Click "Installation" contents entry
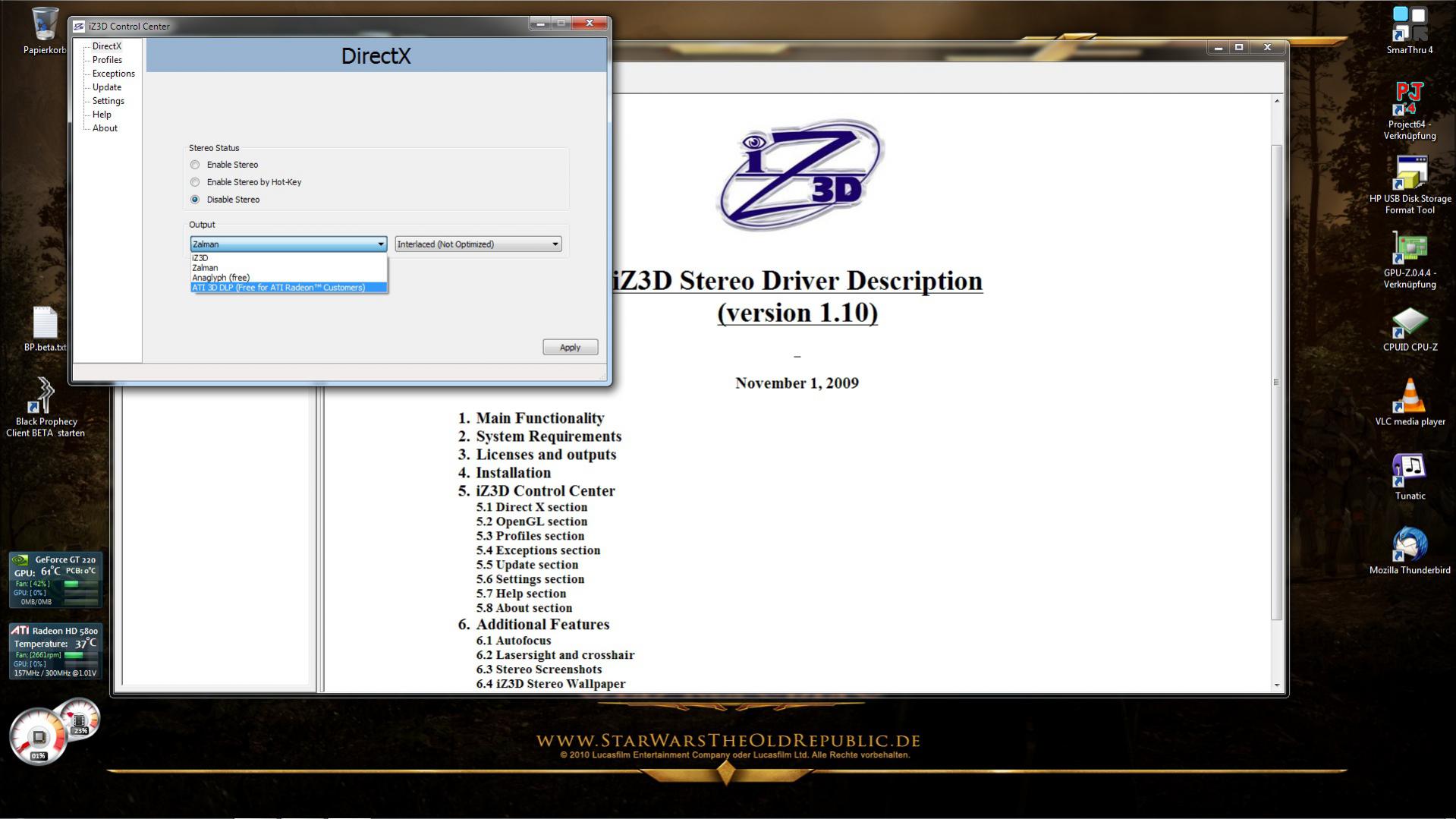This screenshot has height=819, width=1456. [513, 473]
